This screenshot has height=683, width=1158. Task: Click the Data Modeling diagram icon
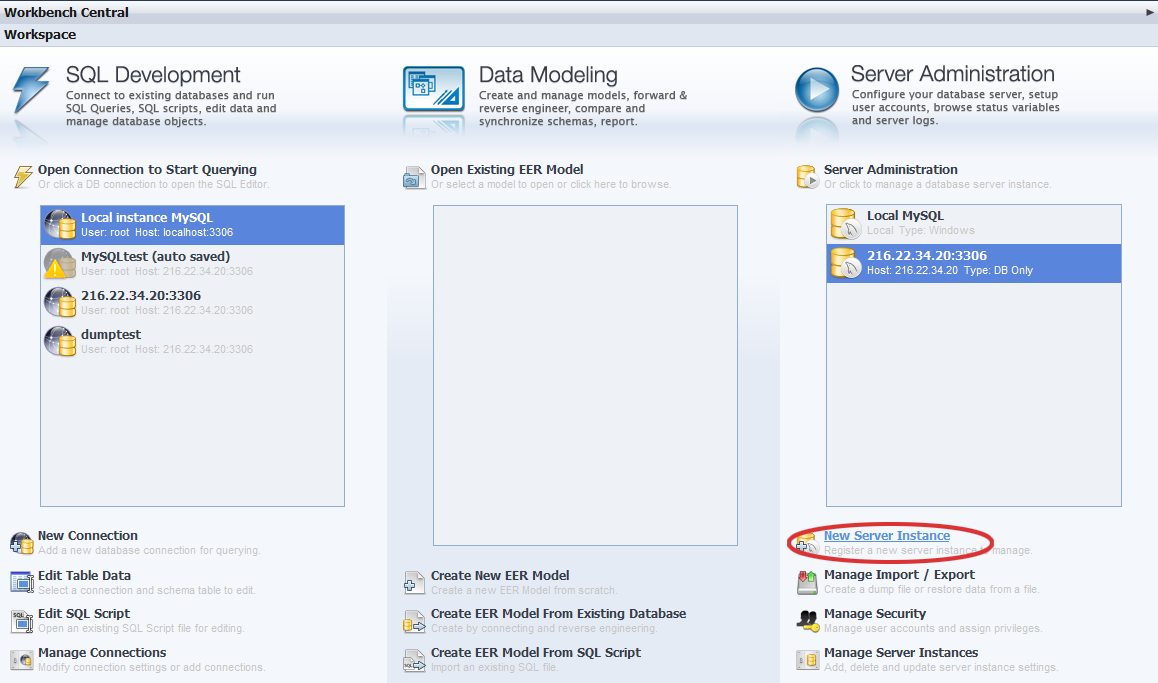(x=434, y=89)
